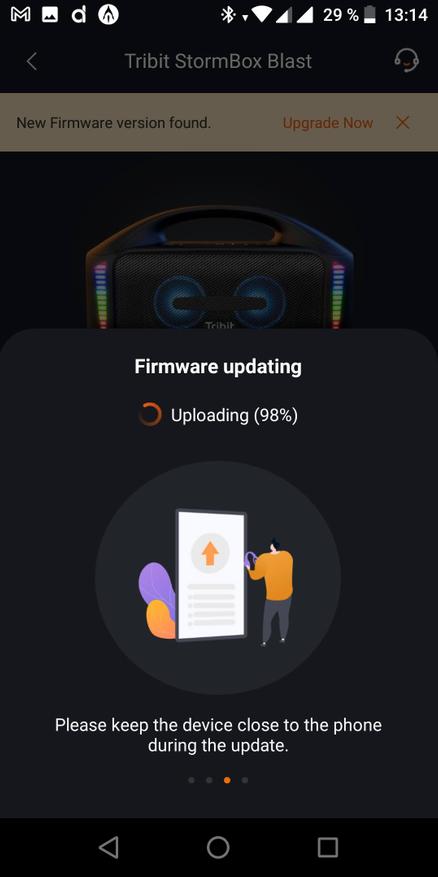Tap the Gmail notification icon
Screen dimensions: 438x877
(x=21, y=15)
